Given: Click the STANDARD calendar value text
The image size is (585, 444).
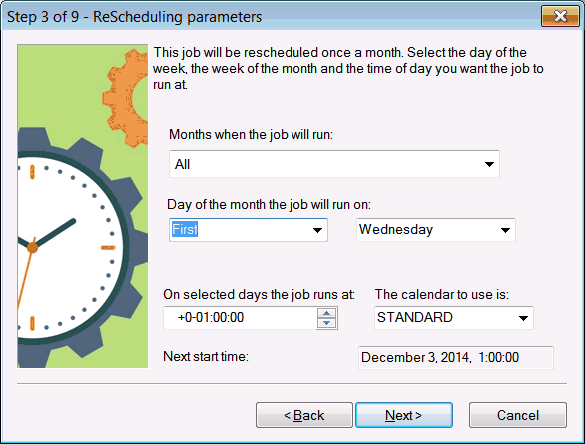Looking at the screenshot, I should (414, 318).
